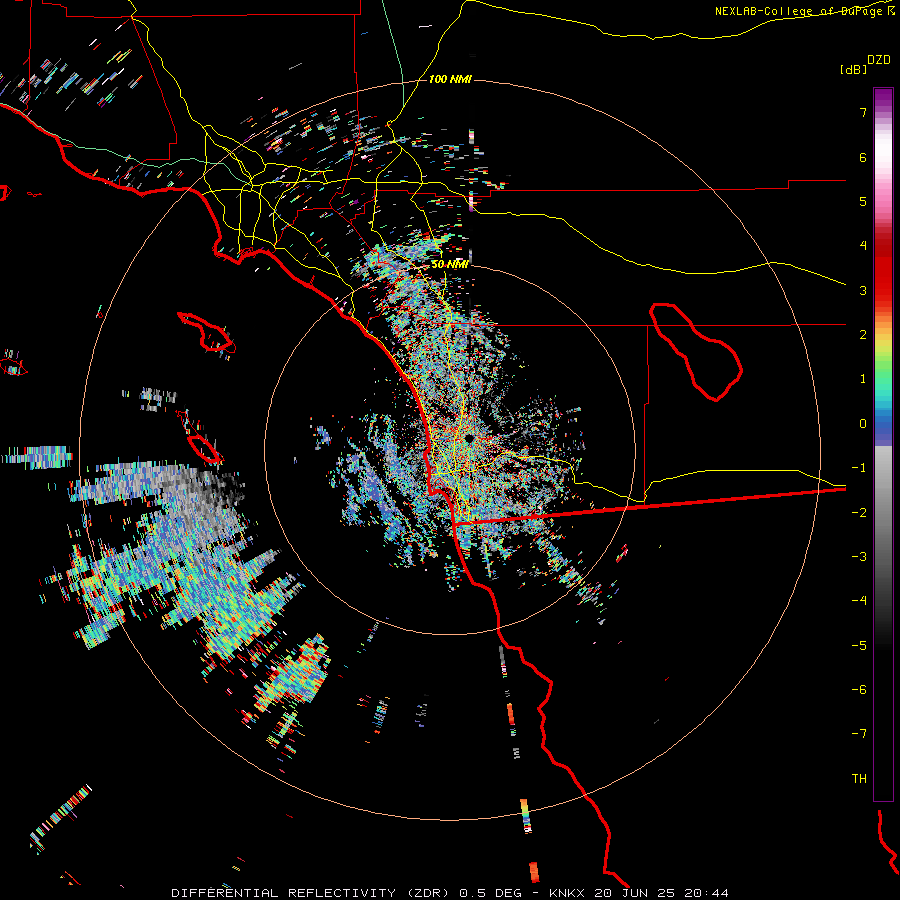Click the '6' value on the color scale
The width and height of the screenshot is (900, 900).
click(x=863, y=157)
